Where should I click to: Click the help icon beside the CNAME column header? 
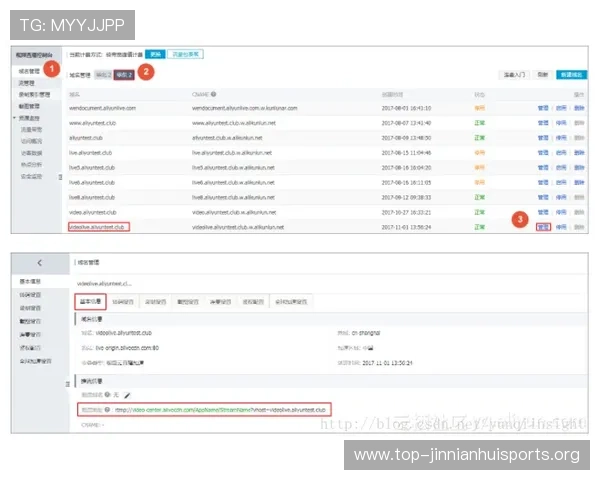click(x=214, y=94)
